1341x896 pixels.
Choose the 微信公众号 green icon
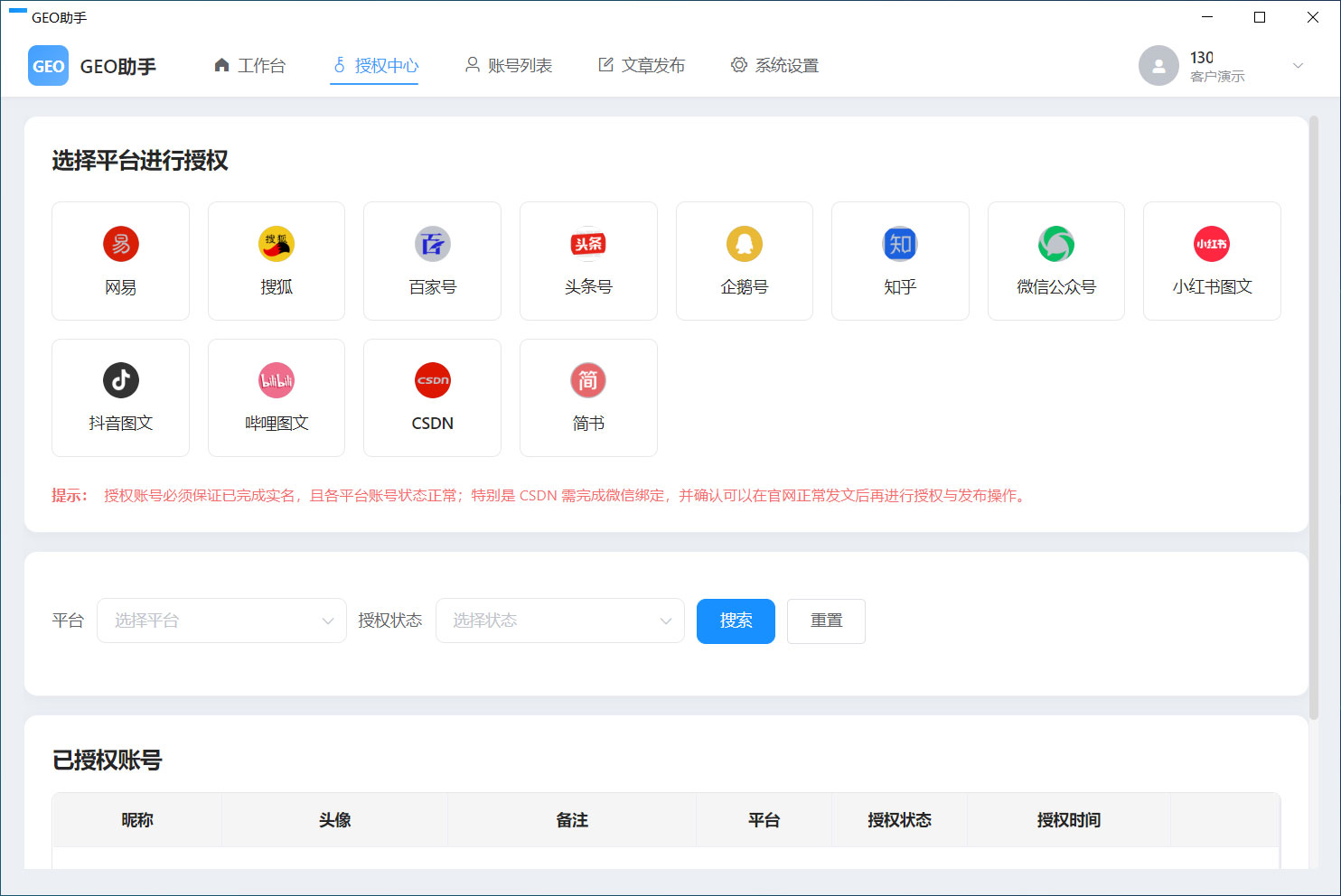click(x=1056, y=244)
